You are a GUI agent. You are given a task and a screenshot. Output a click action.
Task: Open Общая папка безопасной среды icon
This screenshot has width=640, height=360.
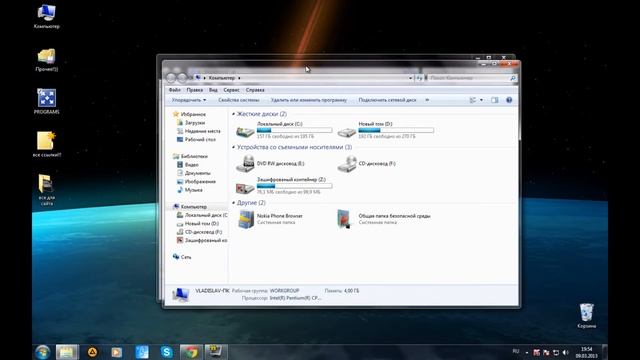point(344,219)
